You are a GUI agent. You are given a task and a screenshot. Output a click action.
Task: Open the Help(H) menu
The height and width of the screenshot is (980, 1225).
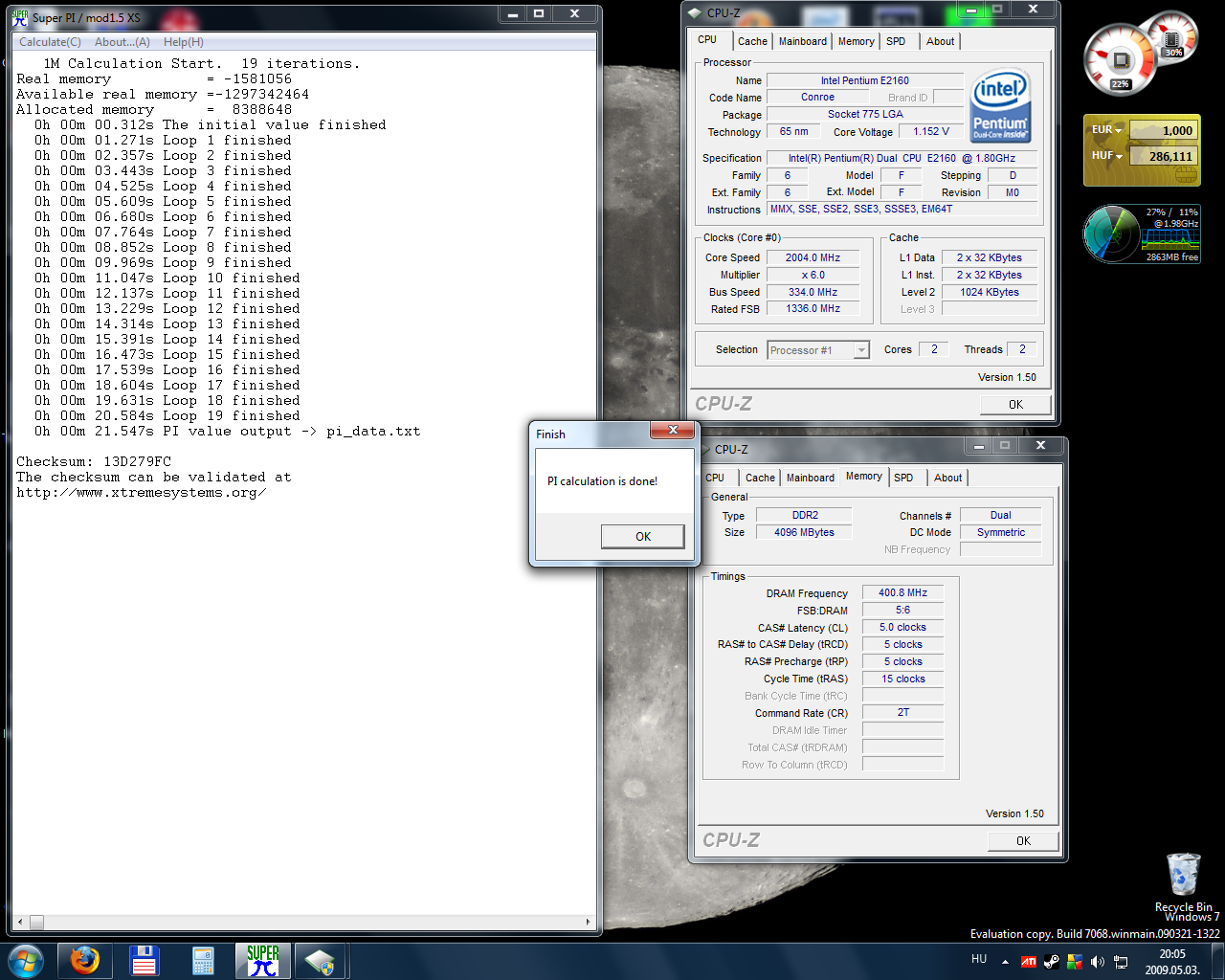point(184,42)
